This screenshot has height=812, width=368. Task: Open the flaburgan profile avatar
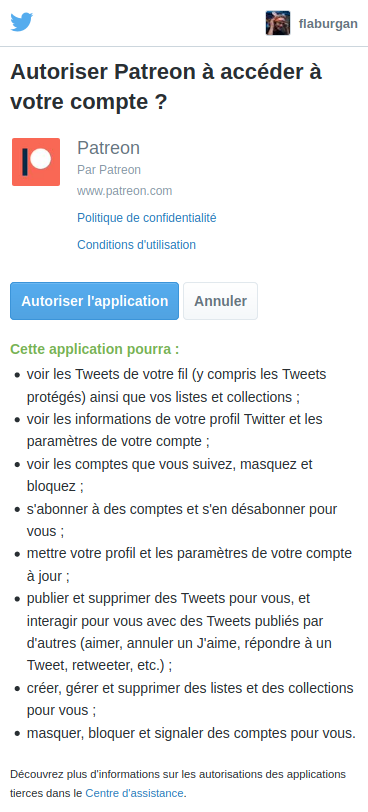[x=278, y=23]
